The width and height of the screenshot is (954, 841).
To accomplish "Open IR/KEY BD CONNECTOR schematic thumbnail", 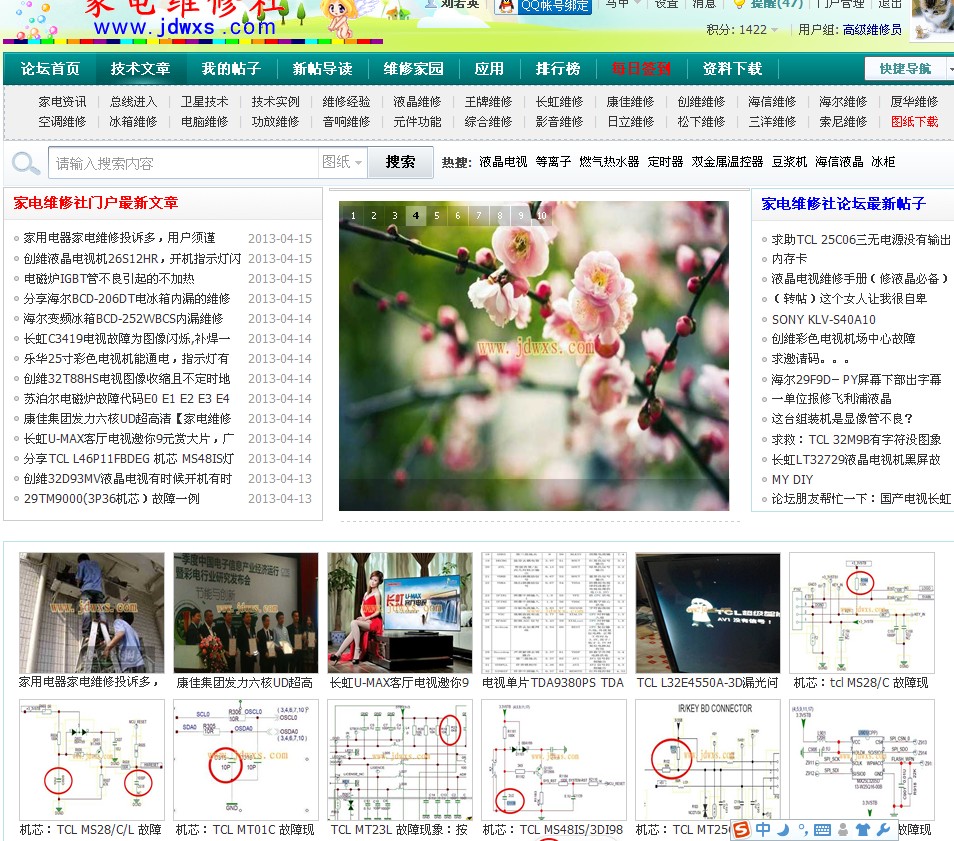I will 708,760.
